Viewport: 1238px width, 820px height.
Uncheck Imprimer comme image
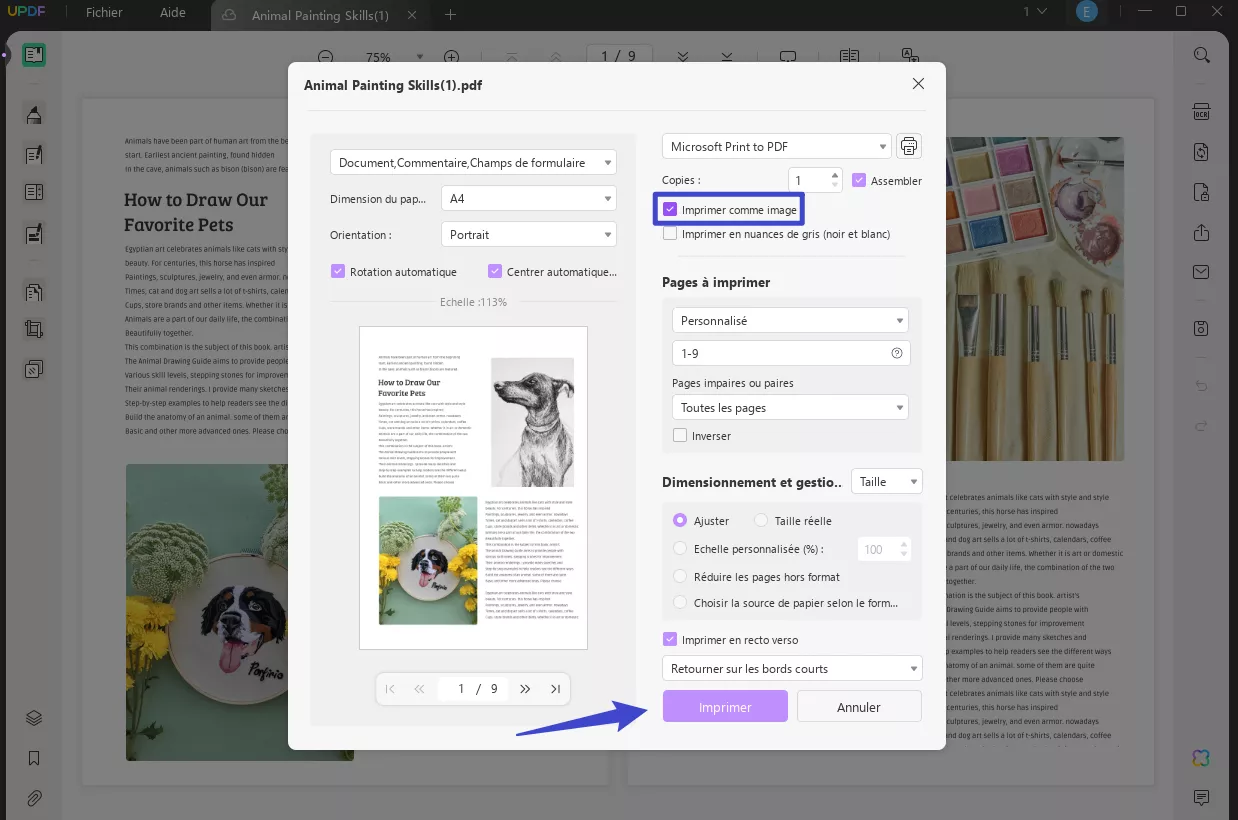(670, 210)
